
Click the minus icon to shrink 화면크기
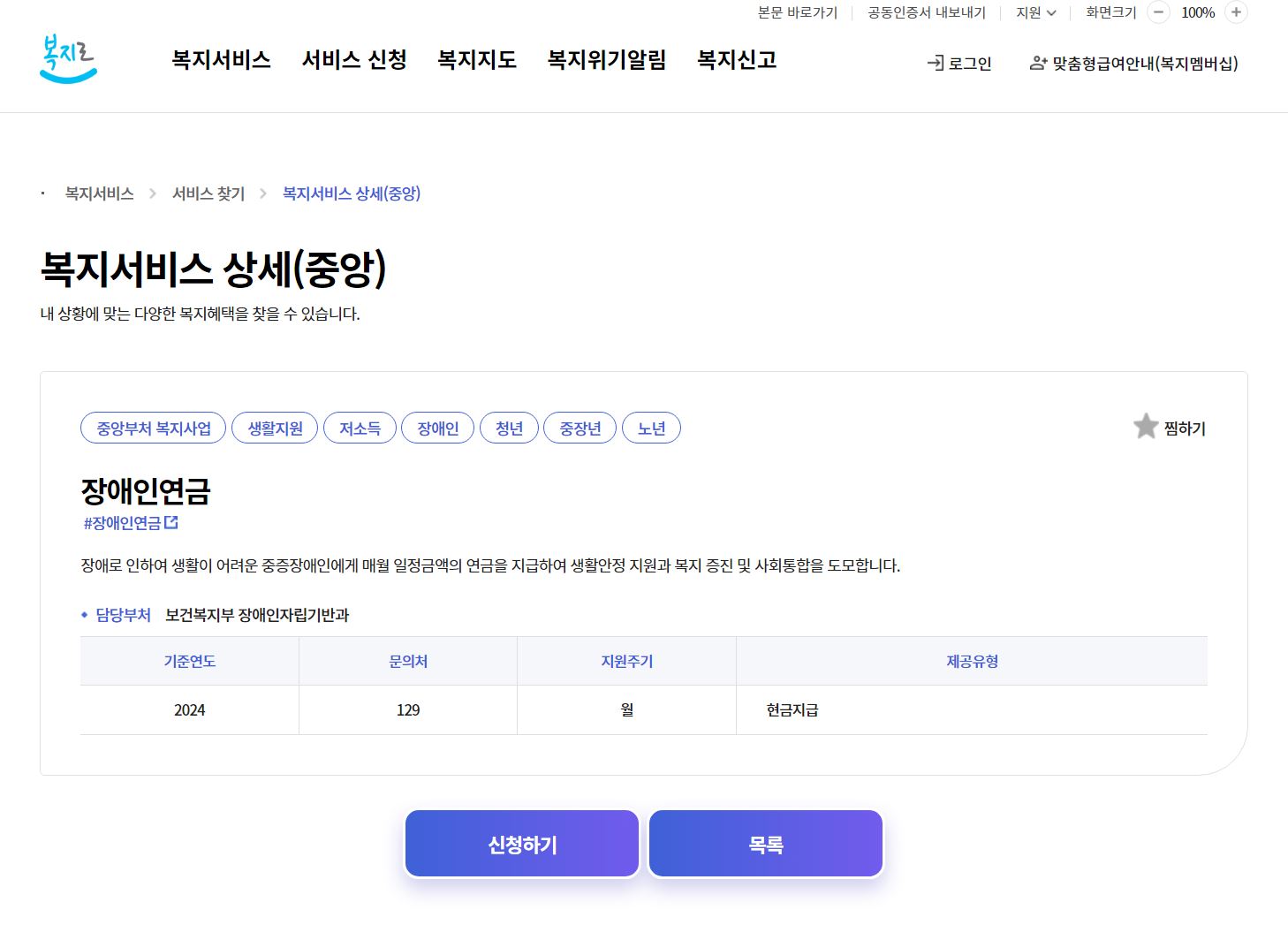coord(1157,13)
